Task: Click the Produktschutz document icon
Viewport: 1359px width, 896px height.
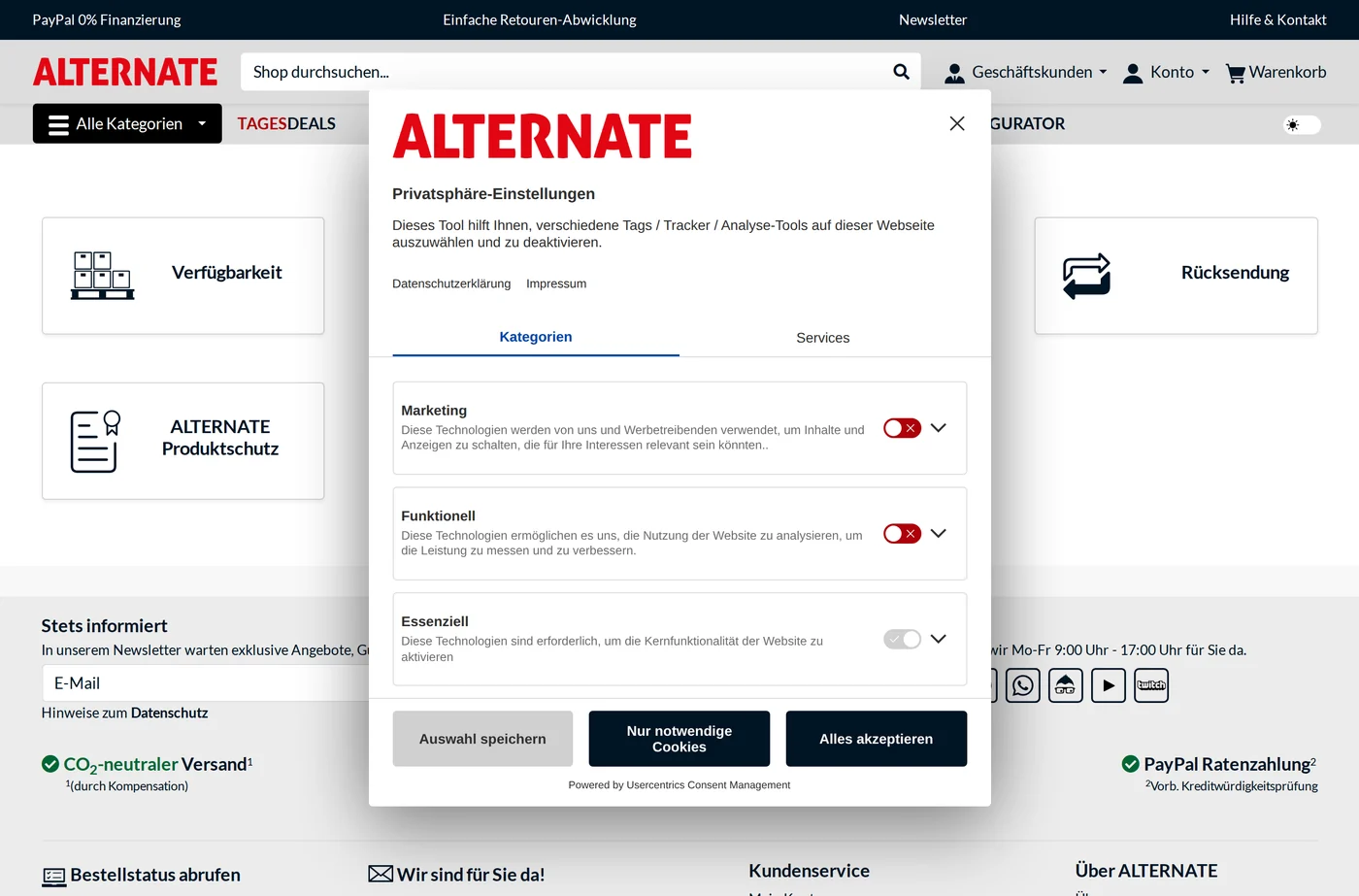Action: (x=95, y=441)
